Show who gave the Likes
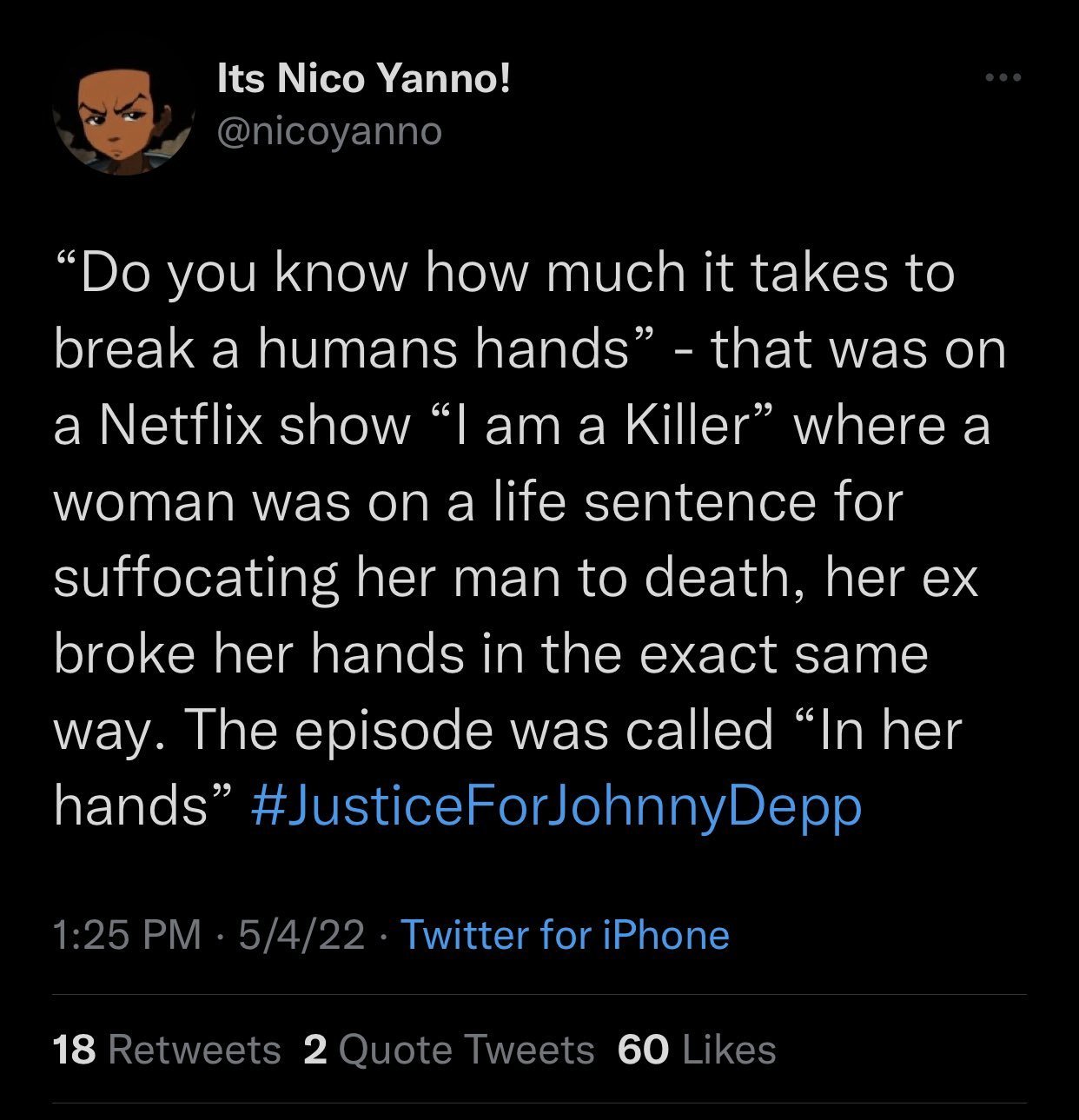The width and height of the screenshot is (1079, 1120). pyautogui.click(x=729, y=1050)
